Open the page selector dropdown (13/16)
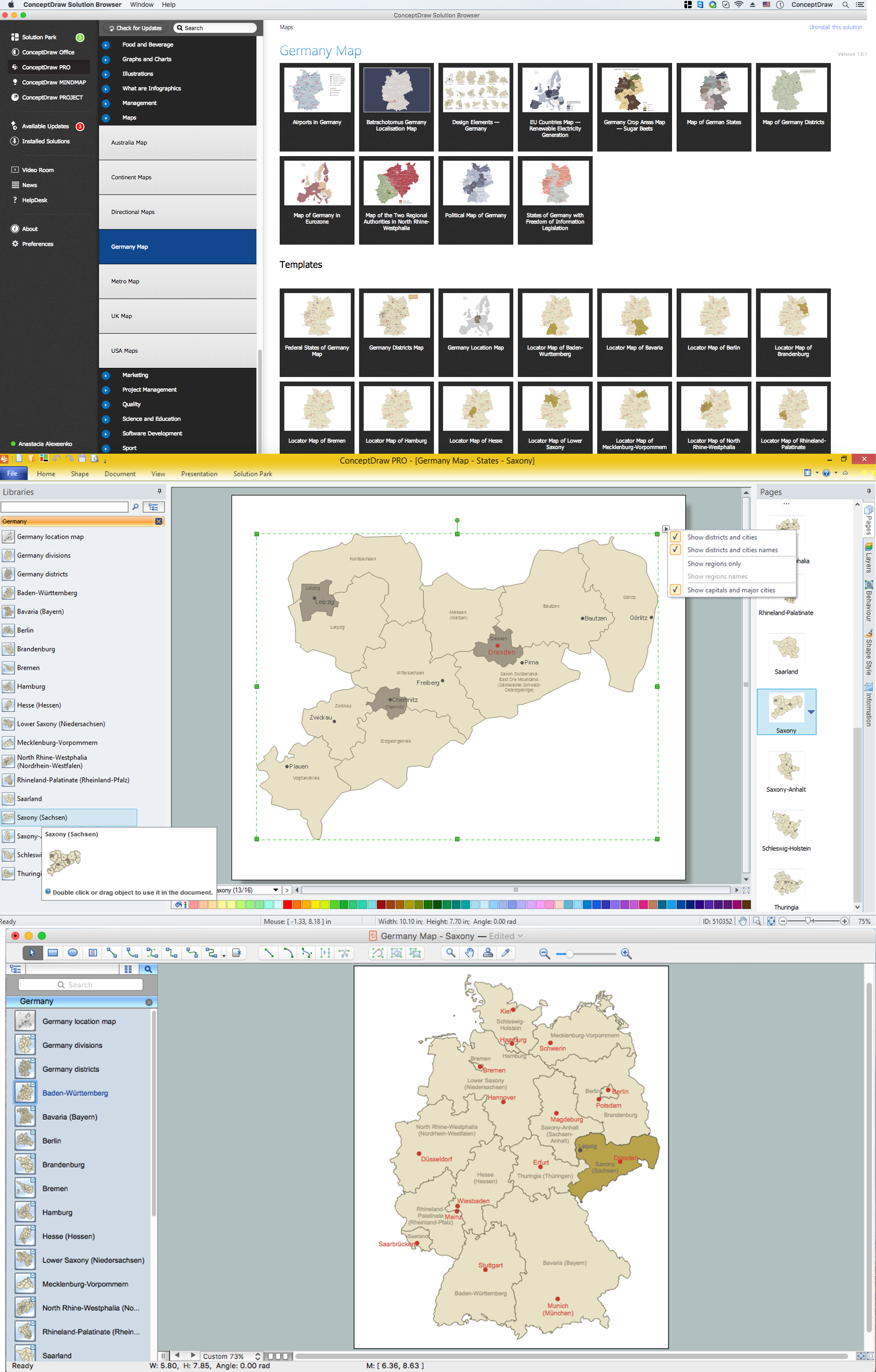 pyautogui.click(x=276, y=890)
